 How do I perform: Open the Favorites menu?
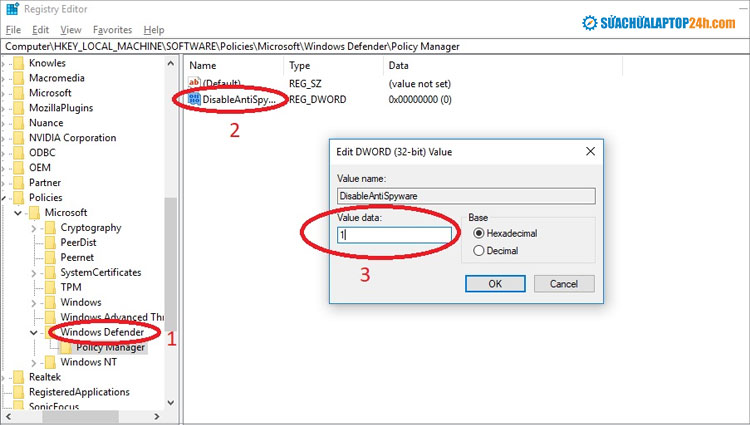[x=112, y=30]
